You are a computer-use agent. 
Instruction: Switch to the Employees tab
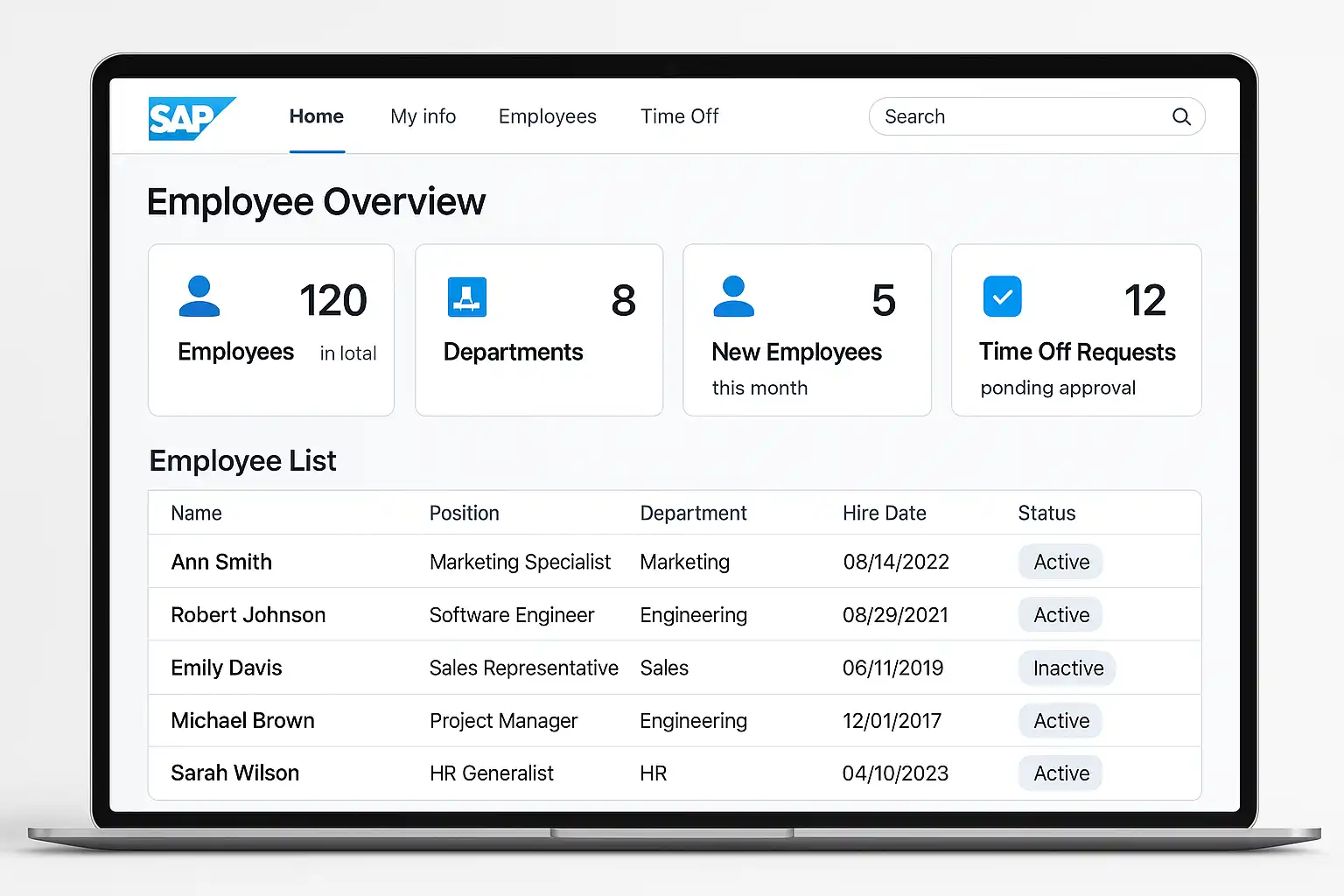(x=547, y=116)
